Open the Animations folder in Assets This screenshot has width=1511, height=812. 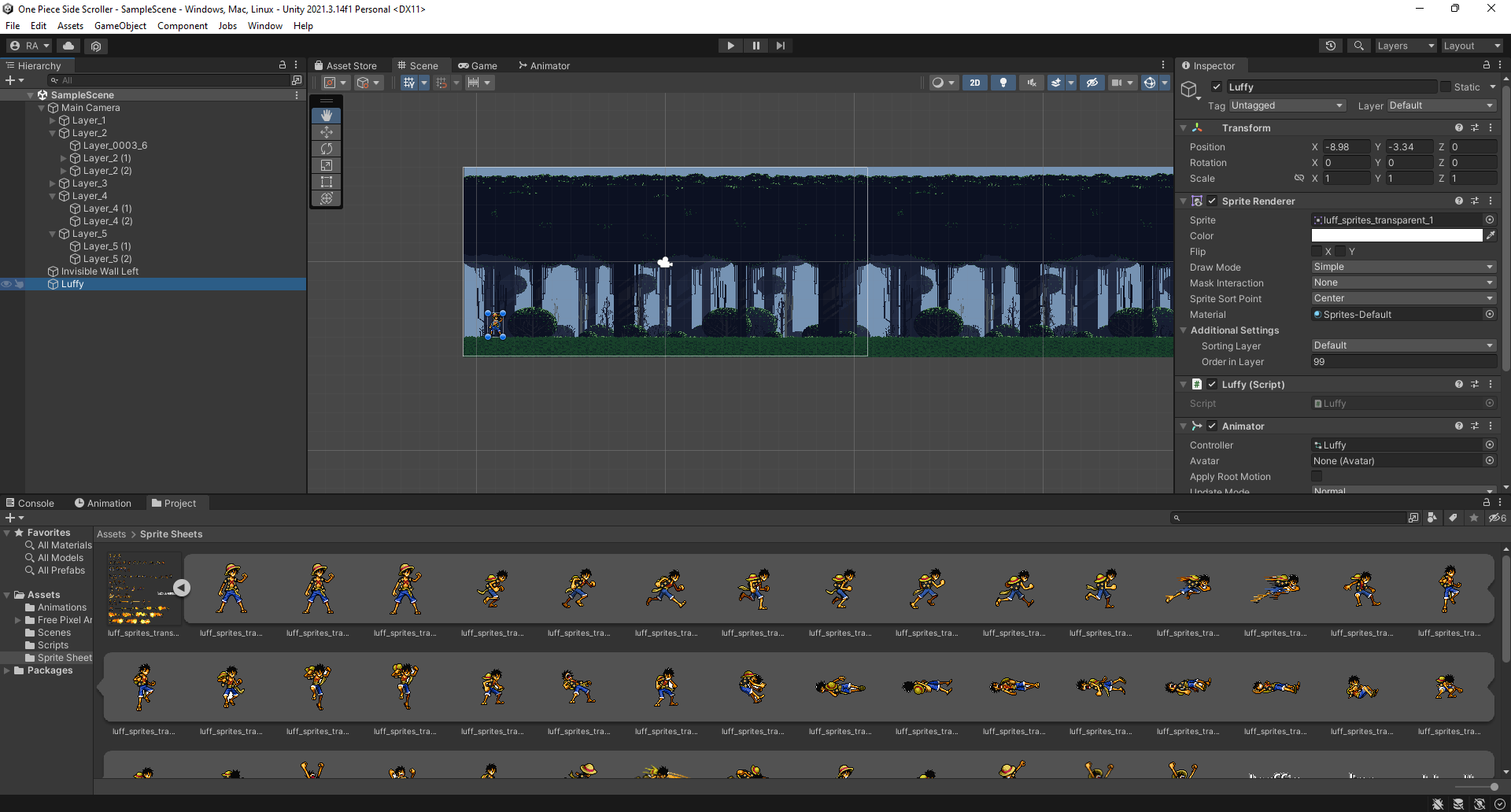(62, 607)
